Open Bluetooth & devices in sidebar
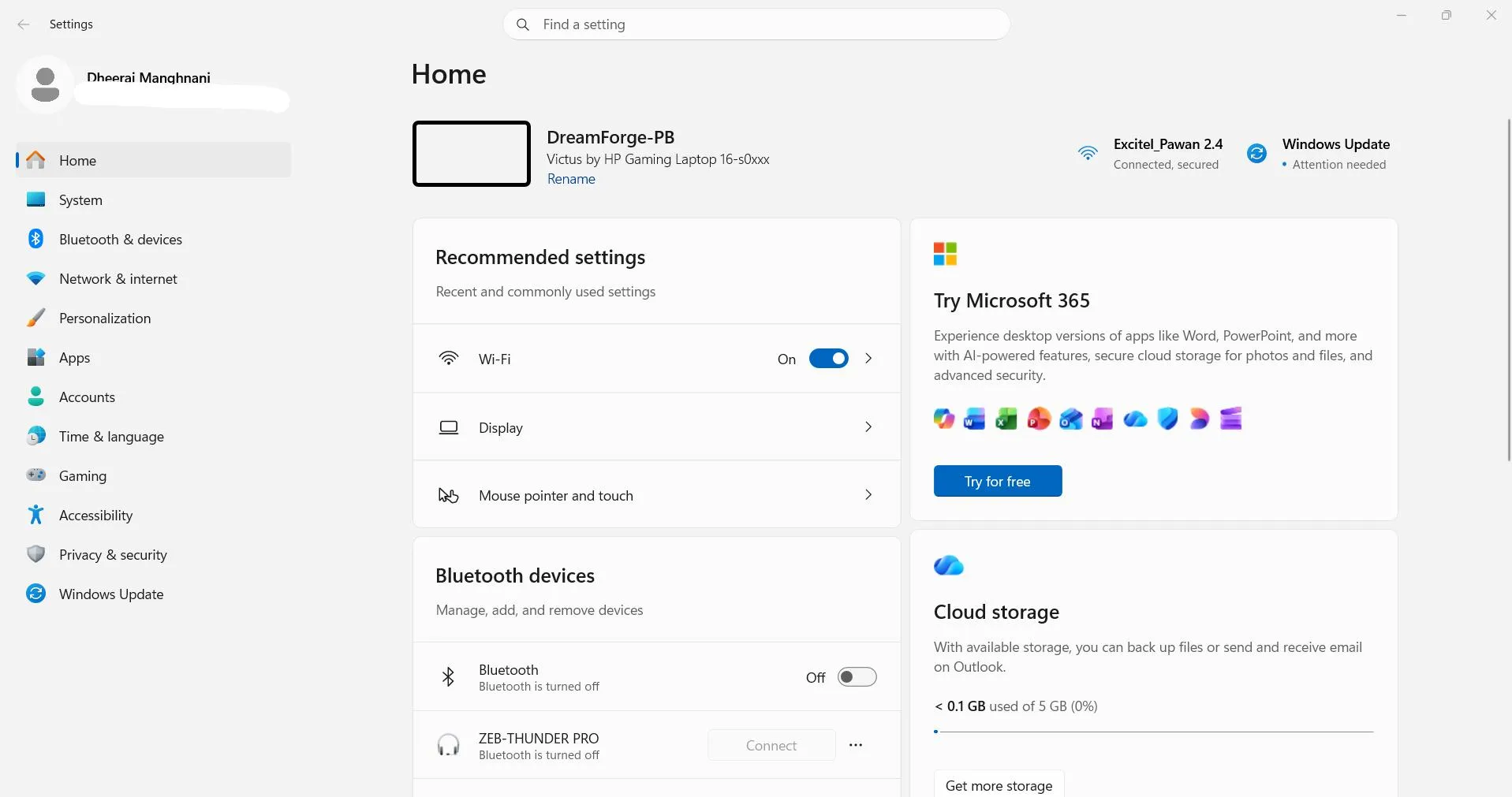 point(154,239)
